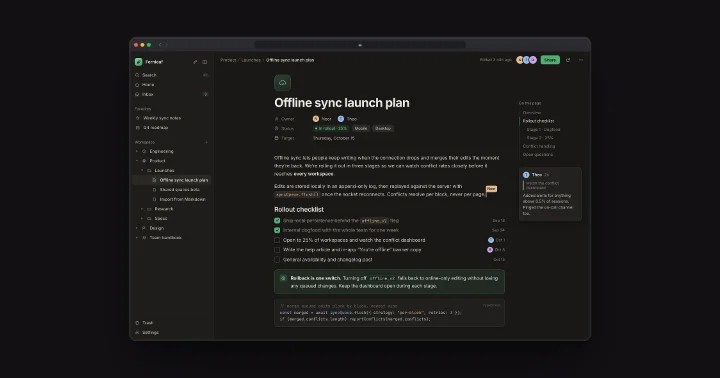Expand the Research folder
The image size is (720, 378).
[142, 209]
